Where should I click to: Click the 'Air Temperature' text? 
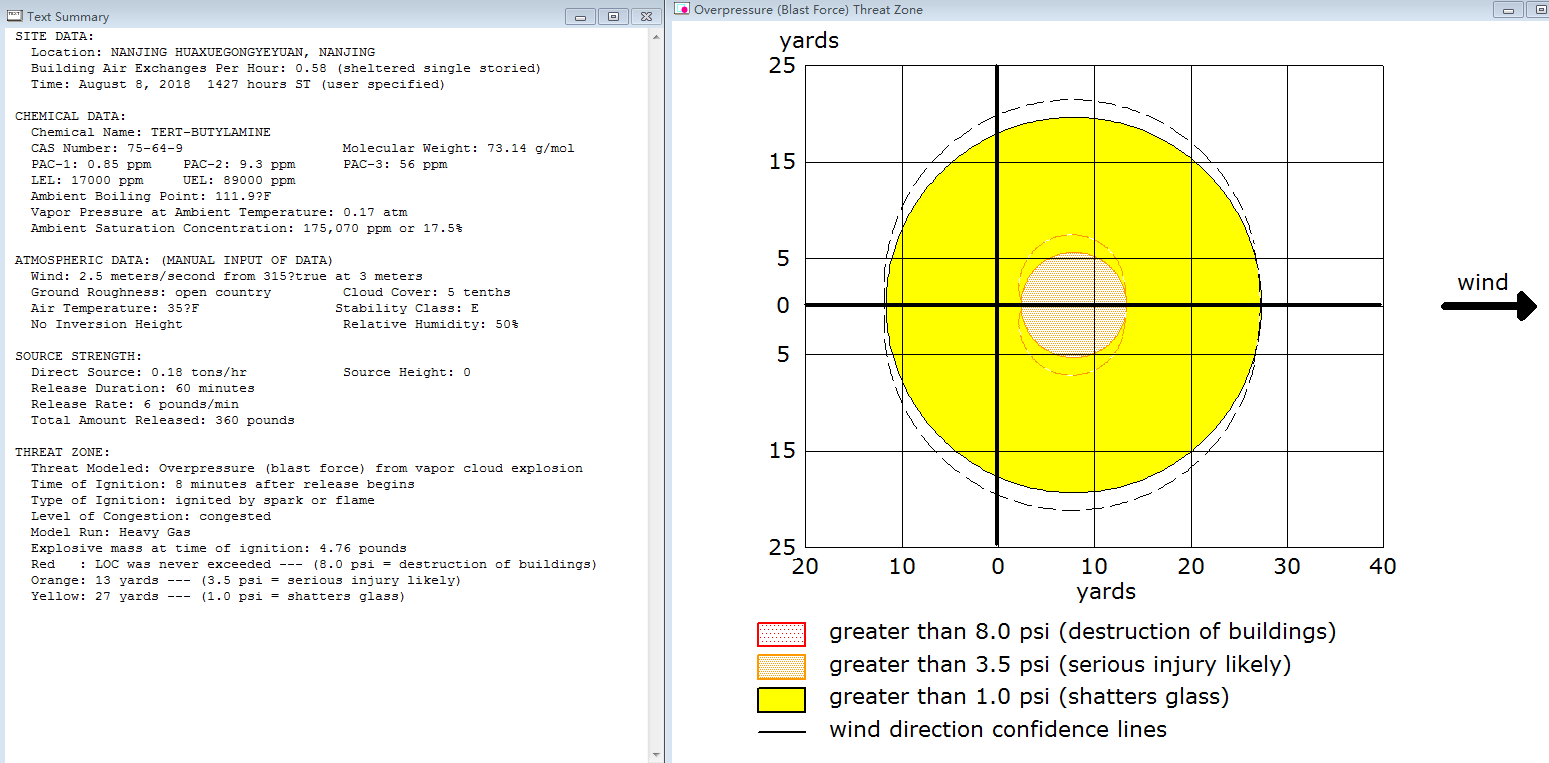click(115, 308)
